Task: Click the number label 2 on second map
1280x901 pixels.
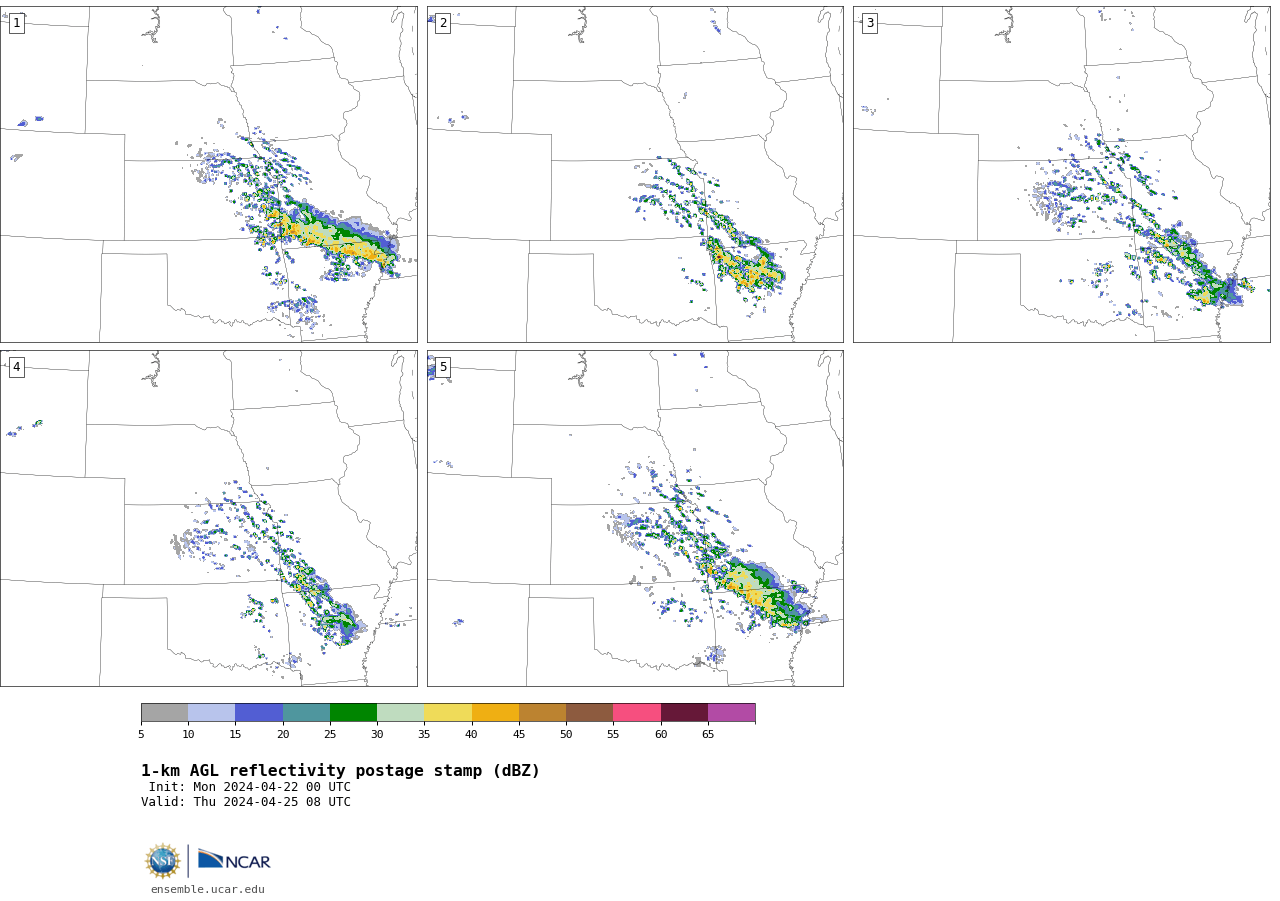Action: coord(443,23)
